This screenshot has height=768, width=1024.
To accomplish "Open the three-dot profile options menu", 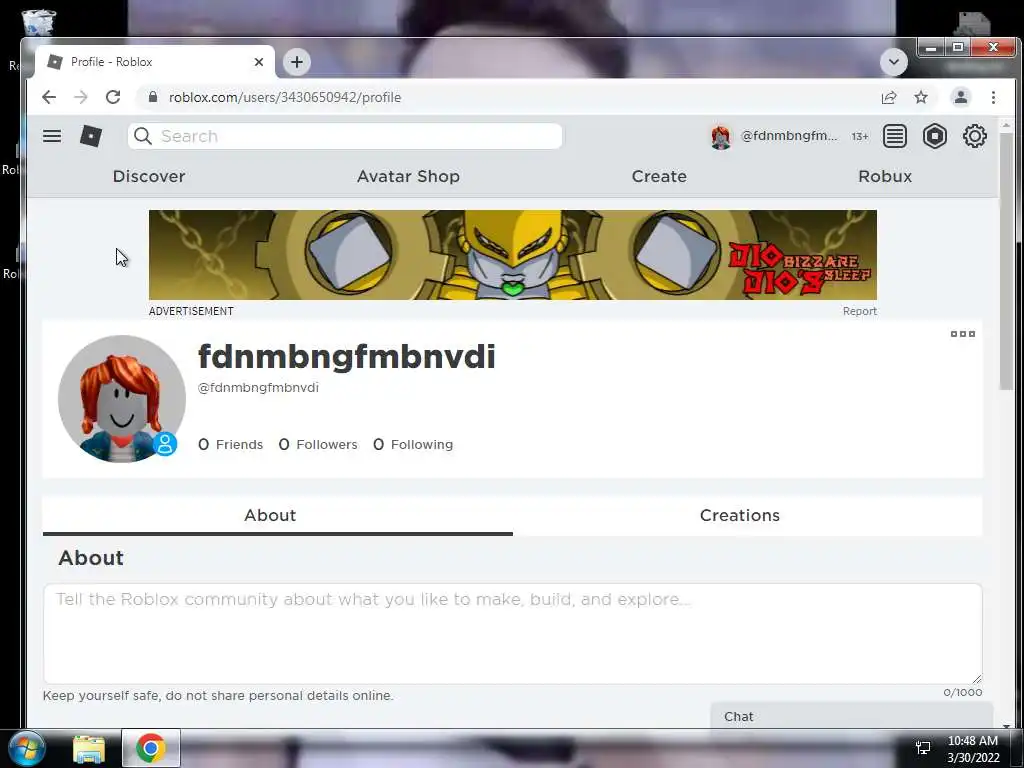I will pyautogui.click(x=963, y=334).
